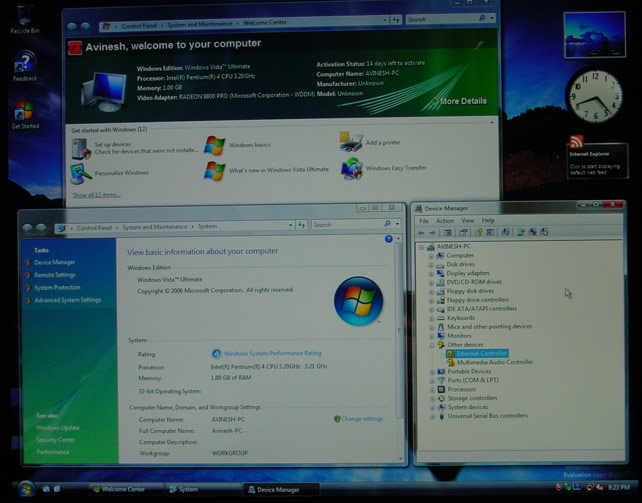Screen dimensions: 642x503
Task: Open the Action menu in Device Manager
Action: pyautogui.click(x=445, y=221)
